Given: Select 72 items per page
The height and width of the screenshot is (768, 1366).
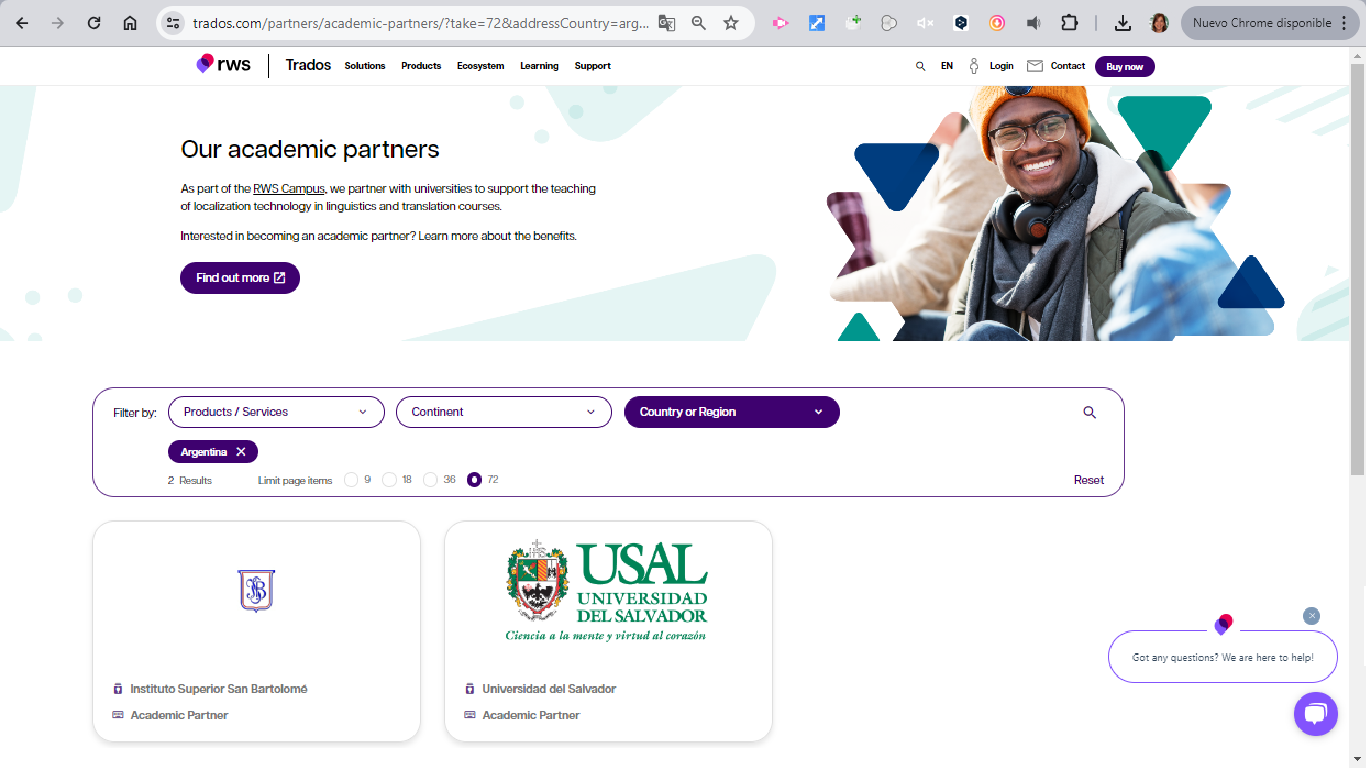Looking at the screenshot, I should (x=475, y=480).
